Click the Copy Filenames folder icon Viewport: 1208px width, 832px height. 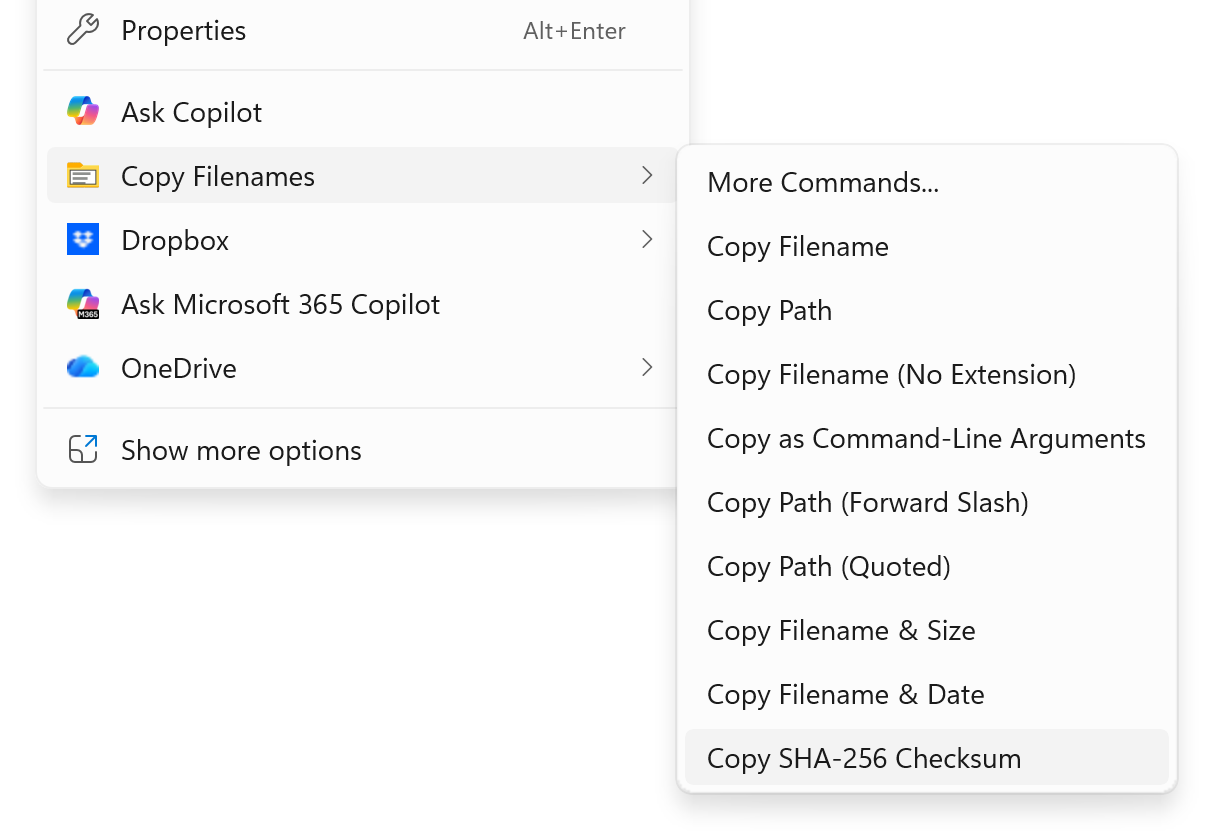[x=83, y=175]
